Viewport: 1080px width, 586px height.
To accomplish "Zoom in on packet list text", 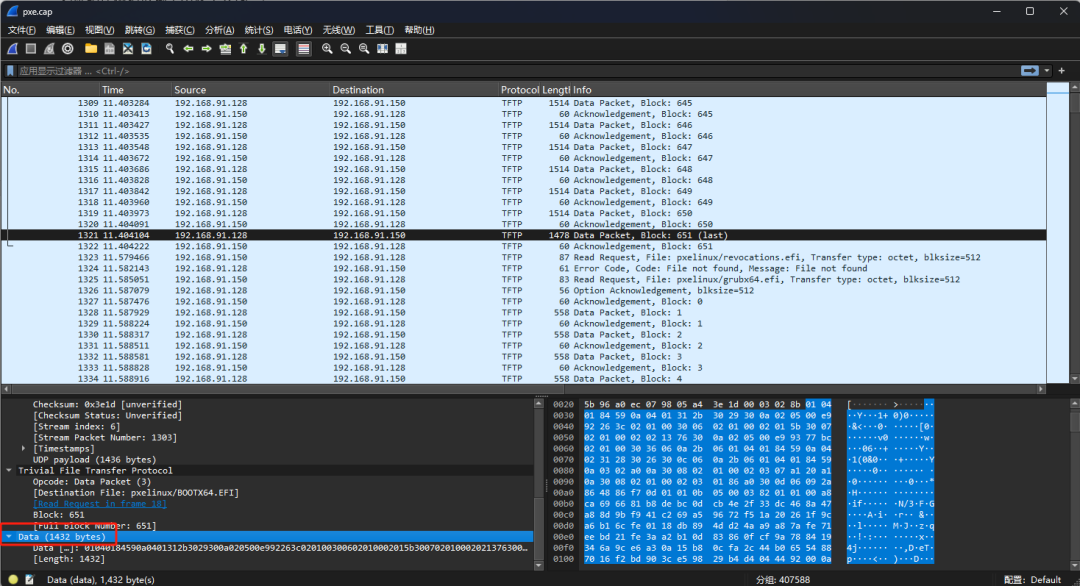I will pos(327,48).
